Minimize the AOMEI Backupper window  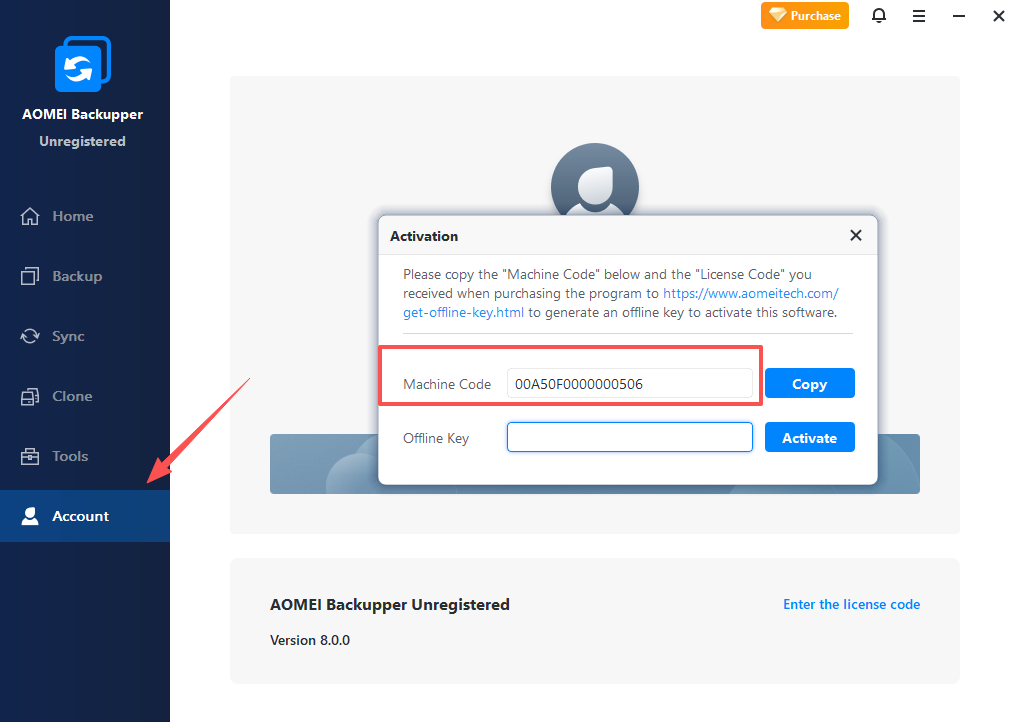point(959,16)
